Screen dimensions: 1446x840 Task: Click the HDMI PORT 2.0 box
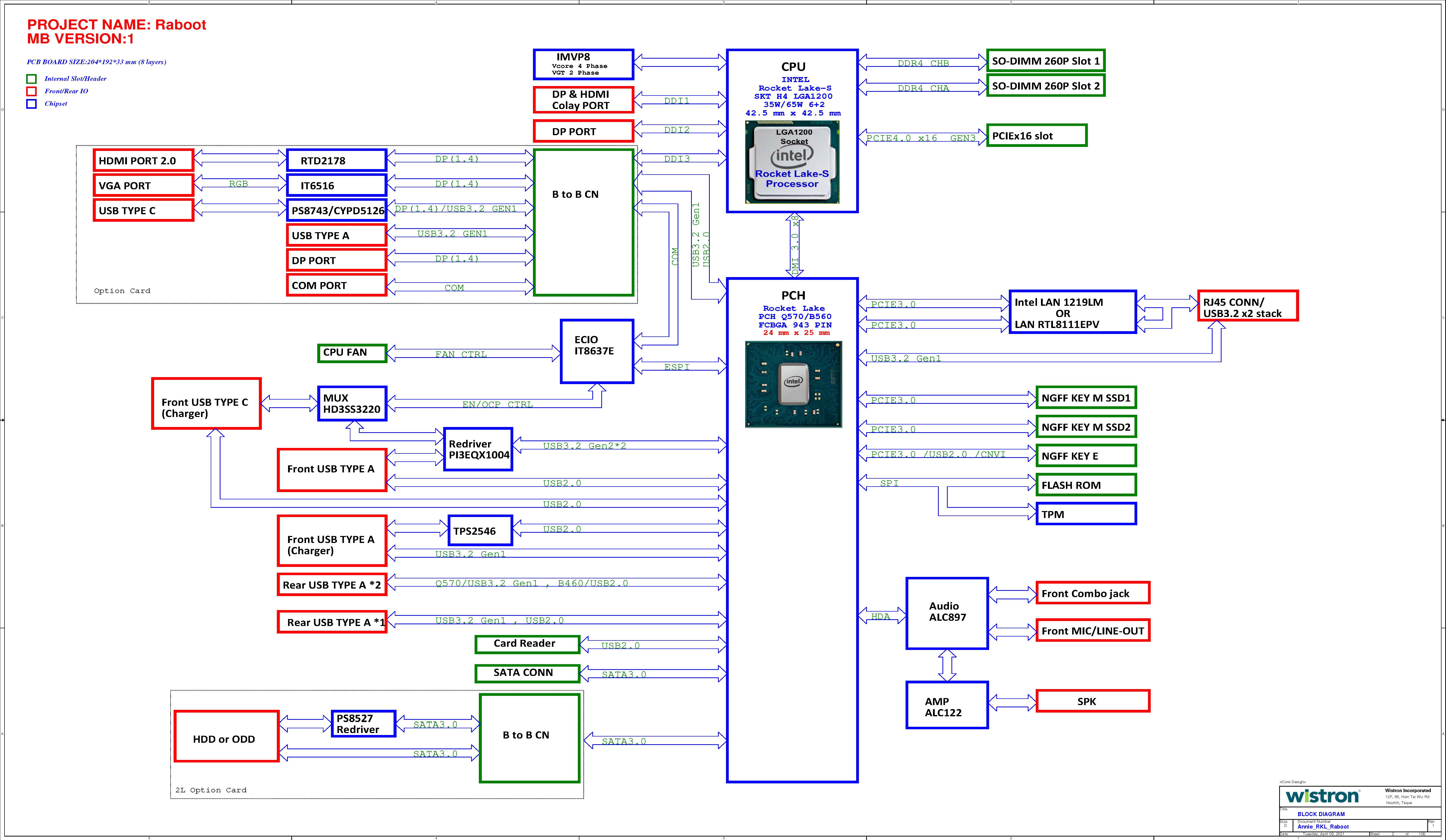coord(143,161)
